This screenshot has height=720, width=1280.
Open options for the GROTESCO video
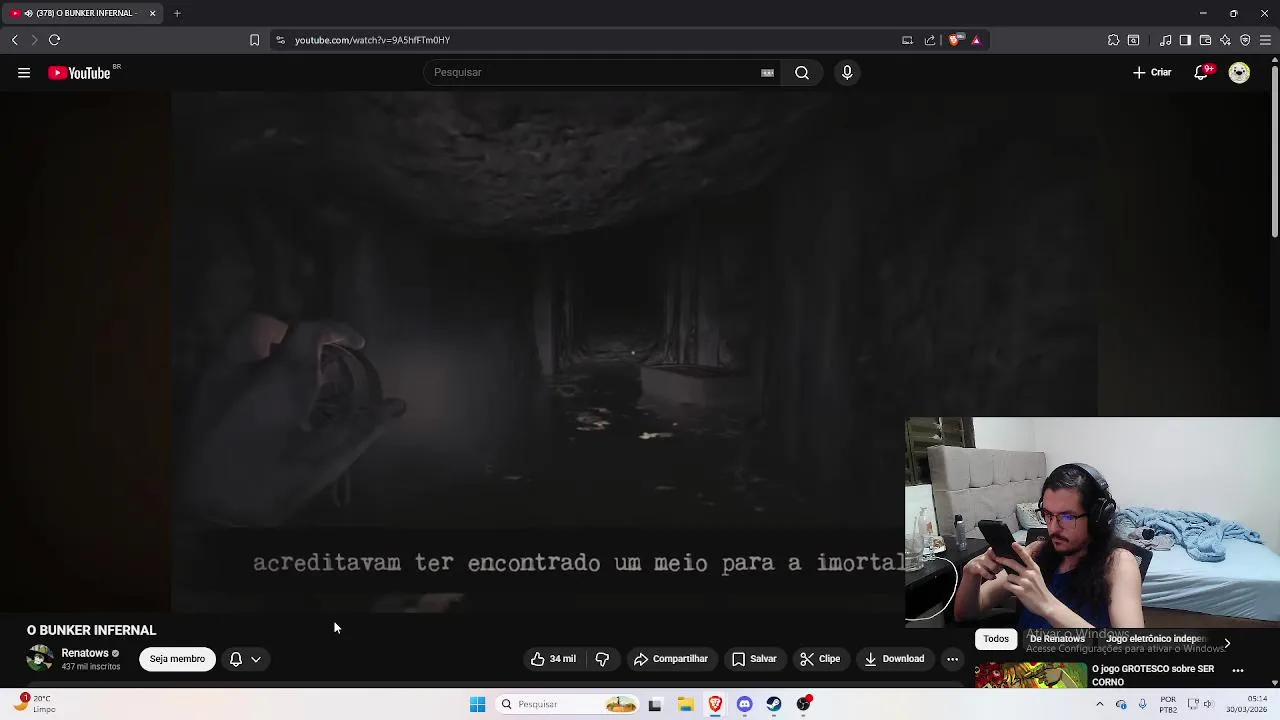tap(1238, 670)
